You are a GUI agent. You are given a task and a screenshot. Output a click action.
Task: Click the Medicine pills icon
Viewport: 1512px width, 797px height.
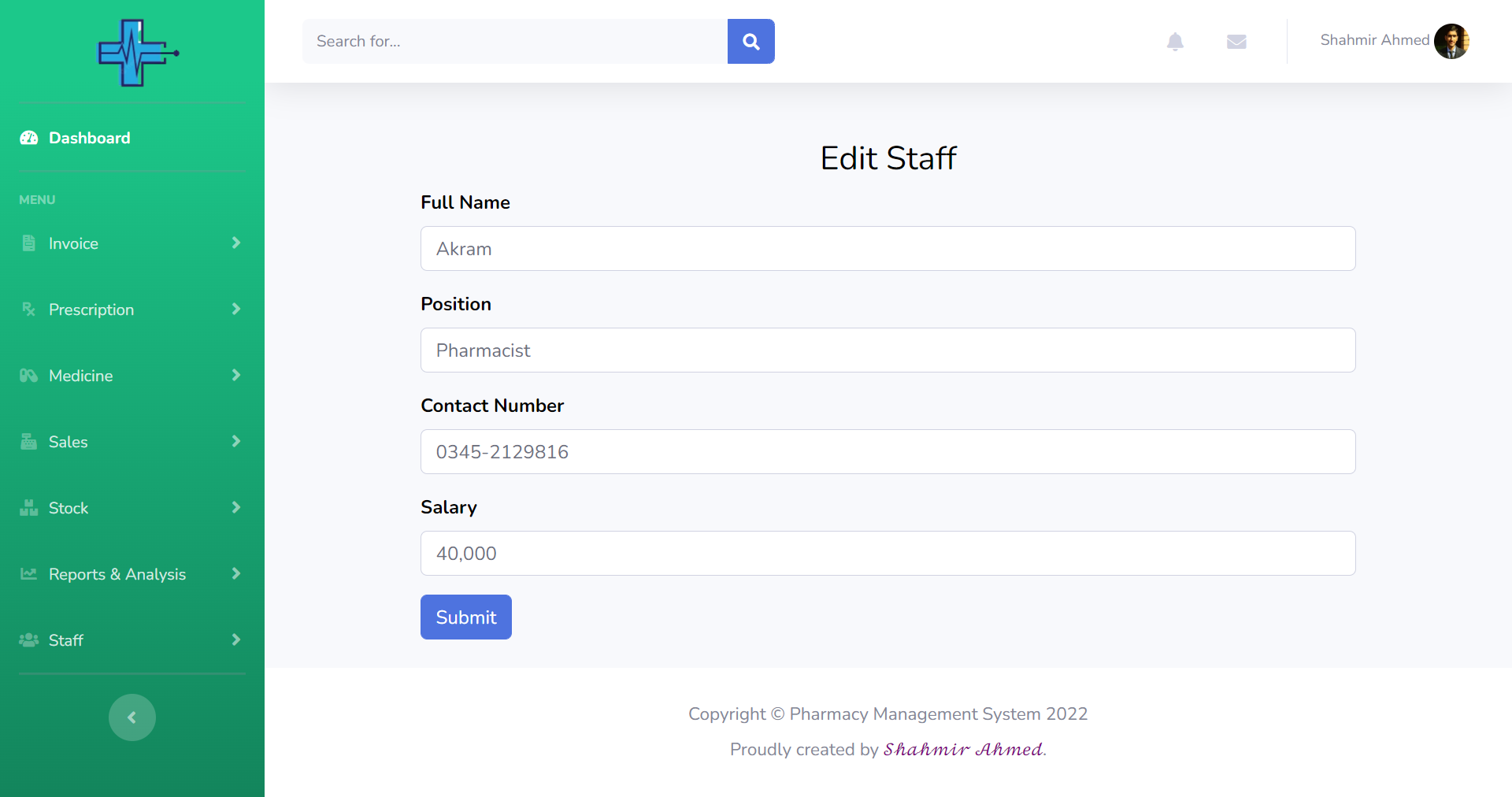29,376
